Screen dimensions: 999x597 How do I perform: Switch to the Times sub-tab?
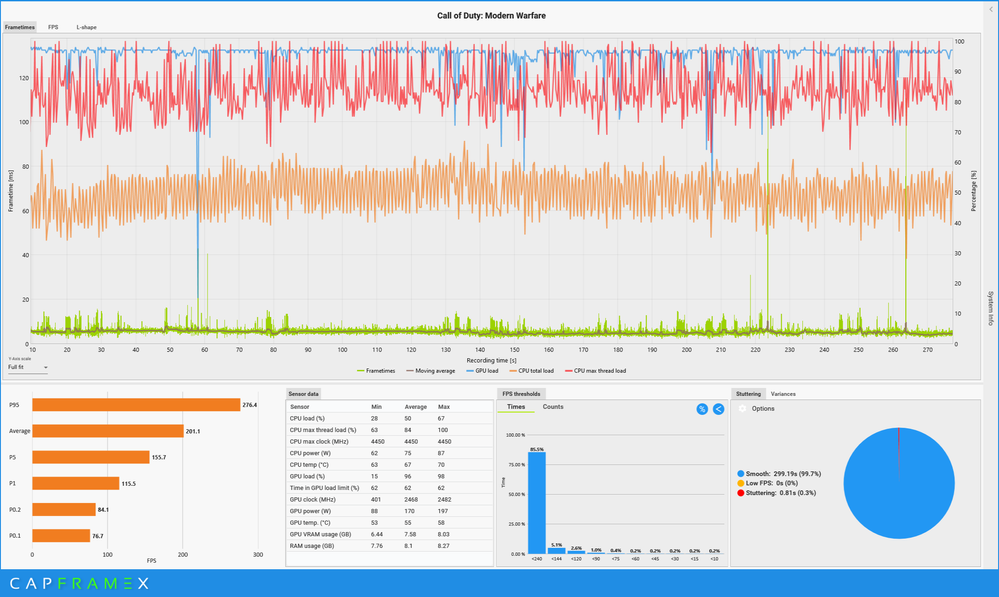(516, 406)
